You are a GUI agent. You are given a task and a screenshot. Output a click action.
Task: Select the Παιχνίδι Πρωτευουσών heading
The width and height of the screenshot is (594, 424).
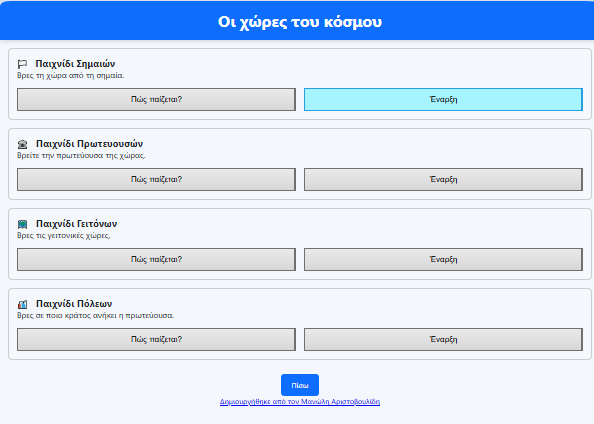point(89,144)
